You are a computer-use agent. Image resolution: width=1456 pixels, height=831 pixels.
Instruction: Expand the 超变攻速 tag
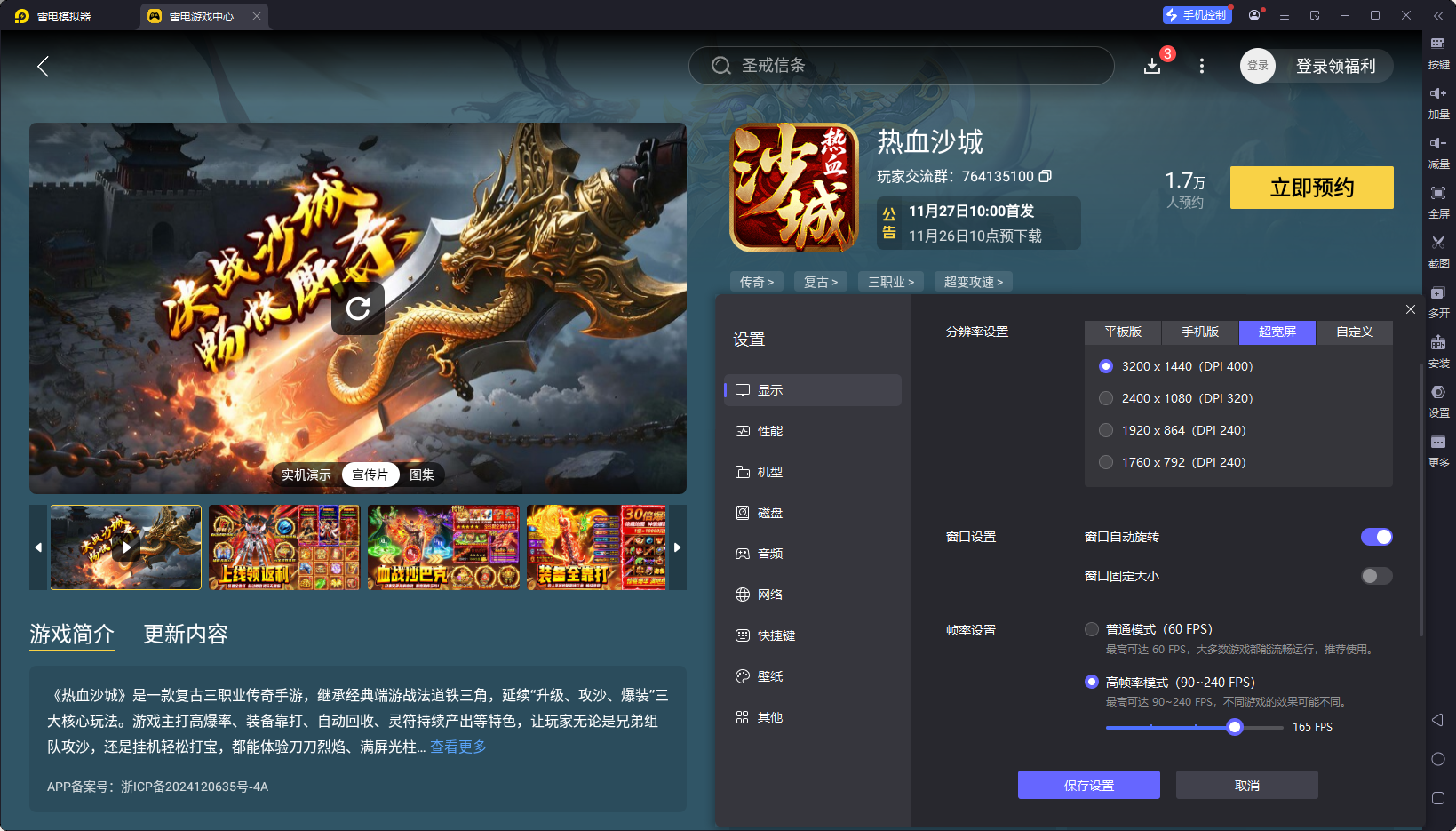pyautogui.click(x=973, y=281)
